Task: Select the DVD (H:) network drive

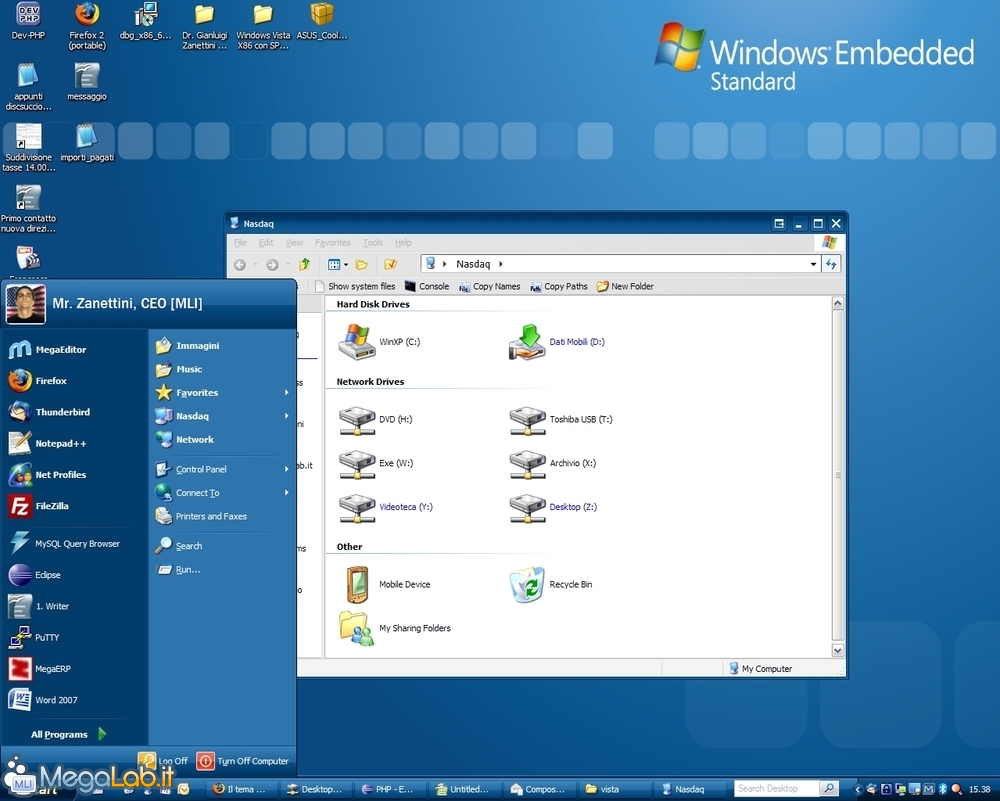Action: 375,420
